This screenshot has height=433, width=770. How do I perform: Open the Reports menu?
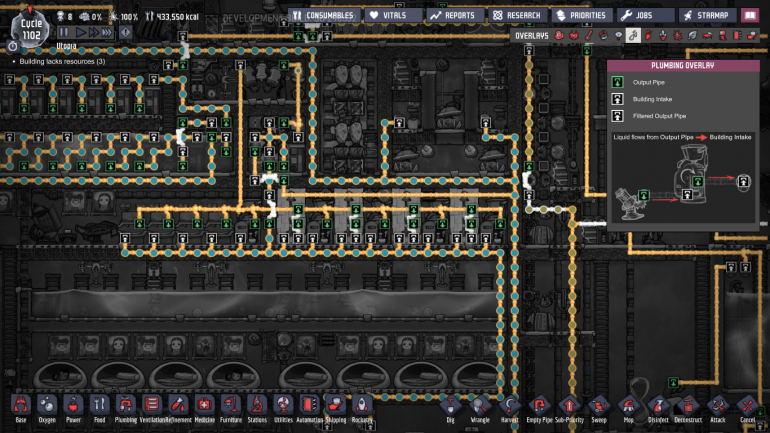(455, 15)
